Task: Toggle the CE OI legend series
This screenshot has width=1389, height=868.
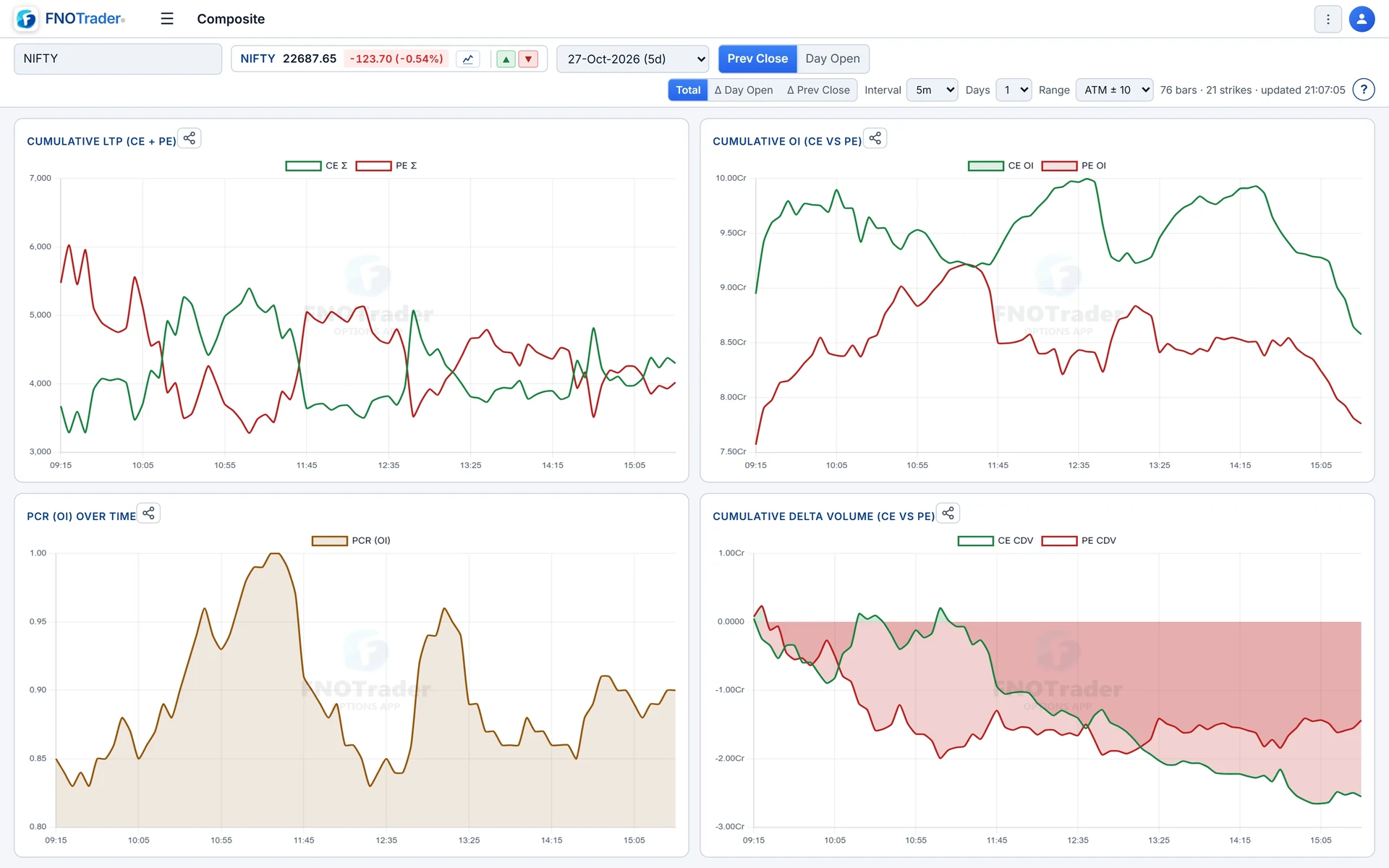Action: 1001,166
